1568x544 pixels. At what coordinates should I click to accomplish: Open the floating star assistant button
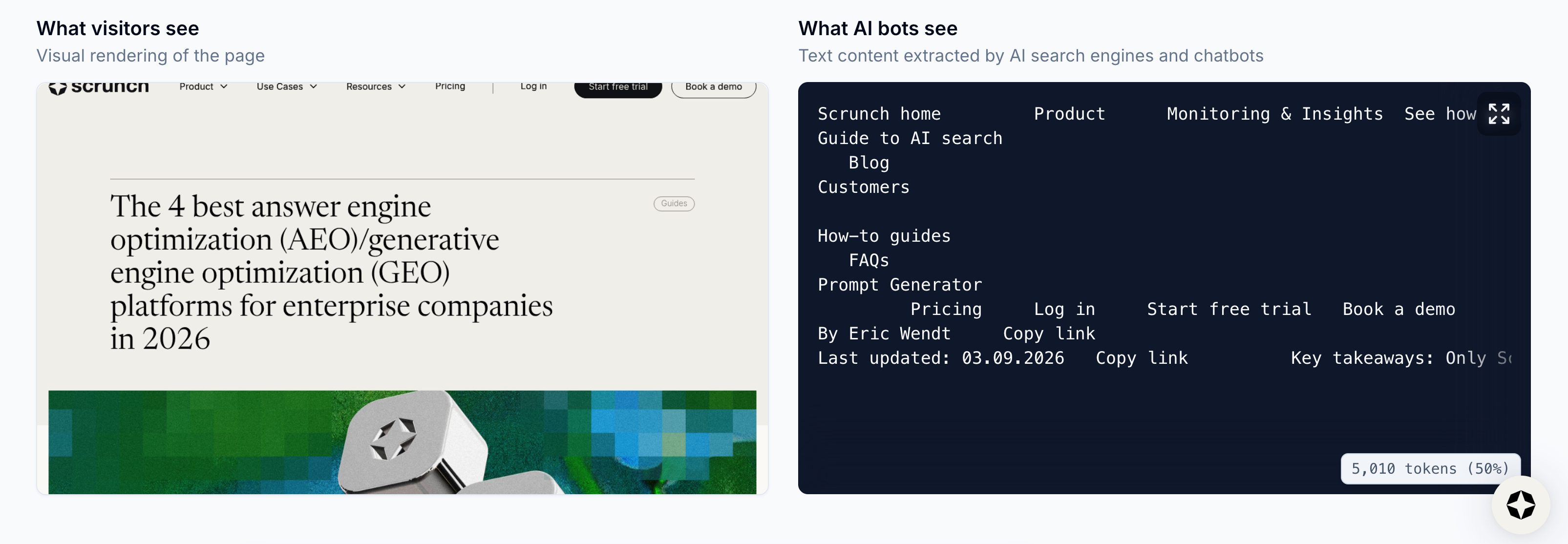click(x=1521, y=504)
